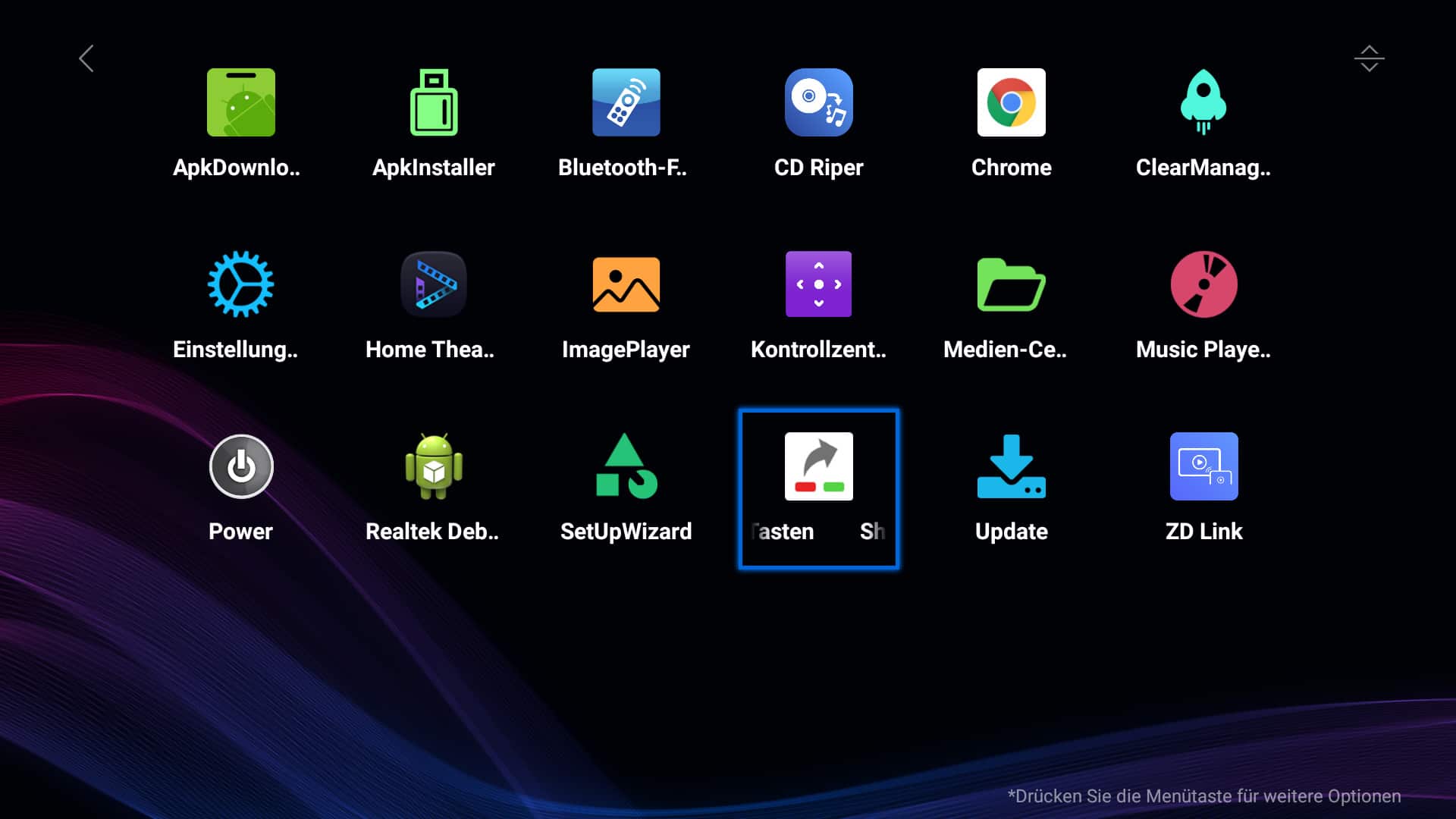Image resolution: width=1456 pixels, height=819 pixels.
Task: Open the Chrome browser icon
Action: tap(1011, 102)
